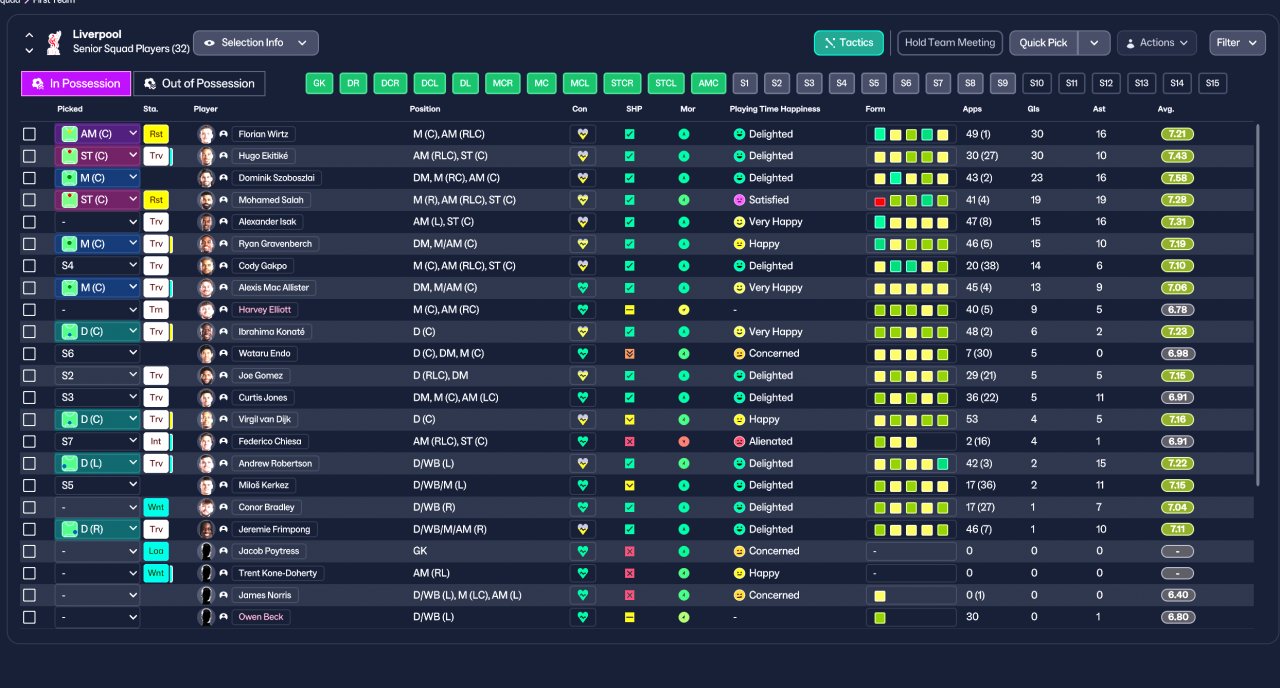Click Wataru Endo's concerned face icon
1280x688 pixels.
pos(739,353)
